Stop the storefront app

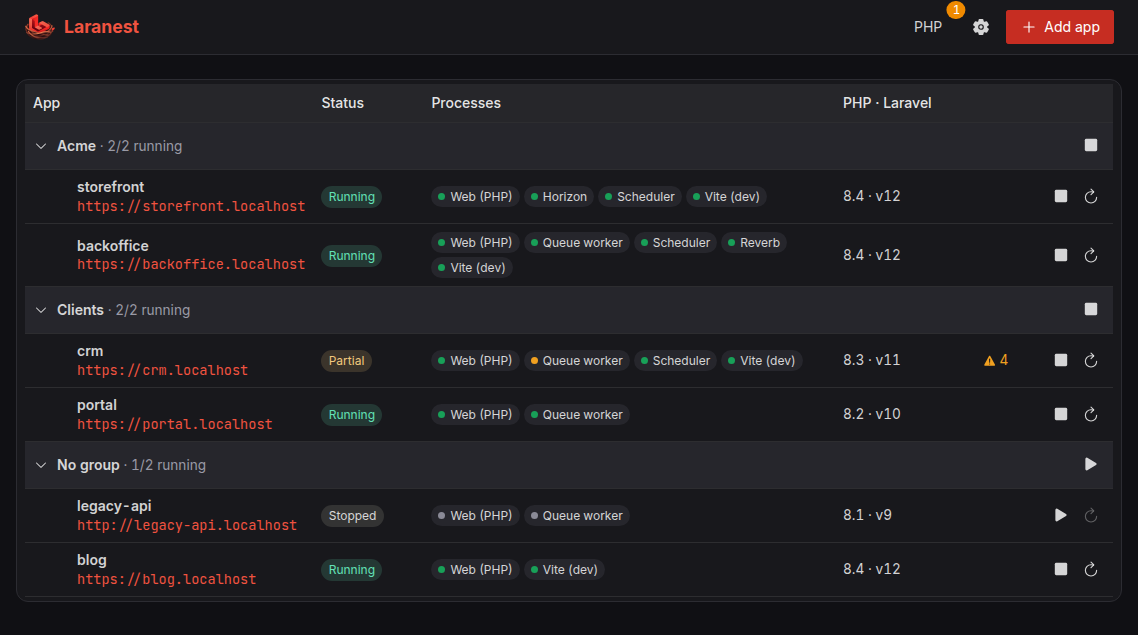click(x=1060, y=196)
